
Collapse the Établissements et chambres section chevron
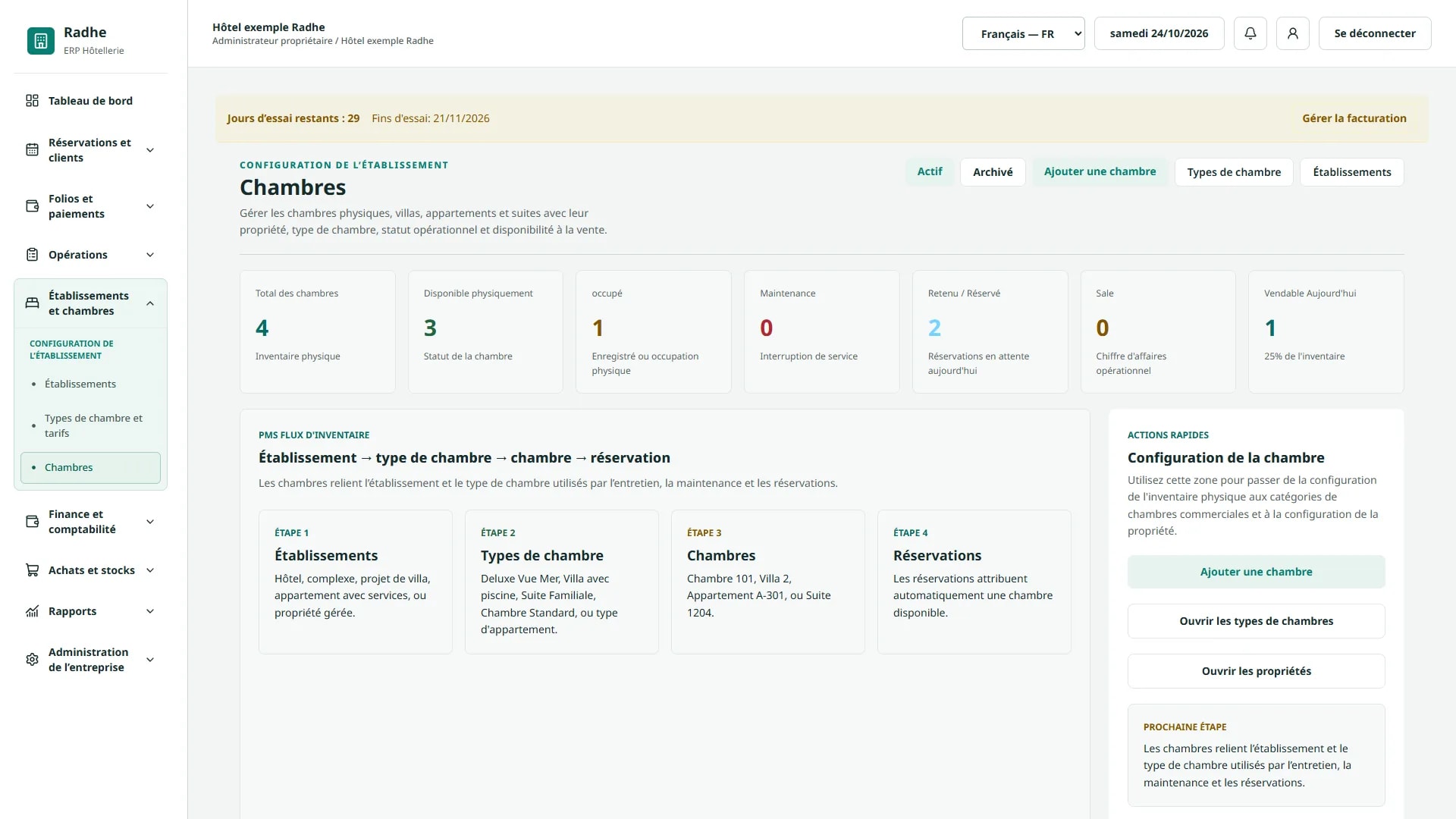tap(150, 303)
